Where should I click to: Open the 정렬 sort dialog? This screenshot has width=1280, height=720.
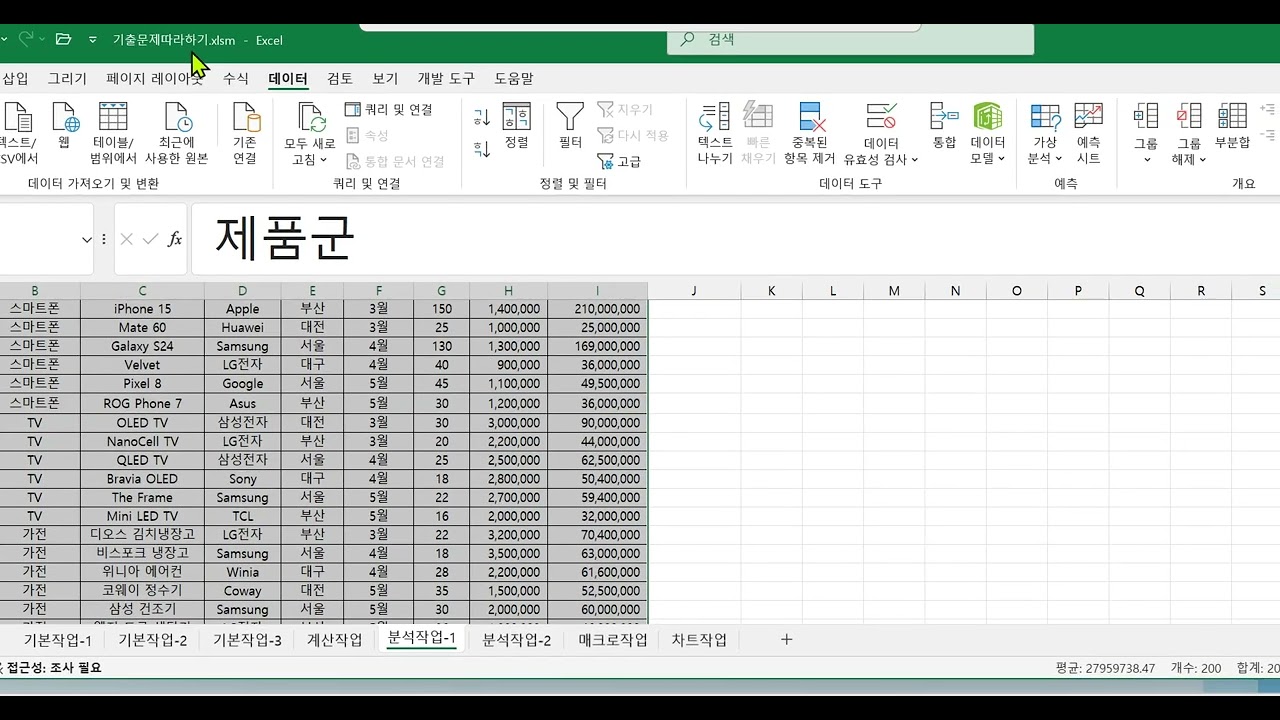point(516,126)
